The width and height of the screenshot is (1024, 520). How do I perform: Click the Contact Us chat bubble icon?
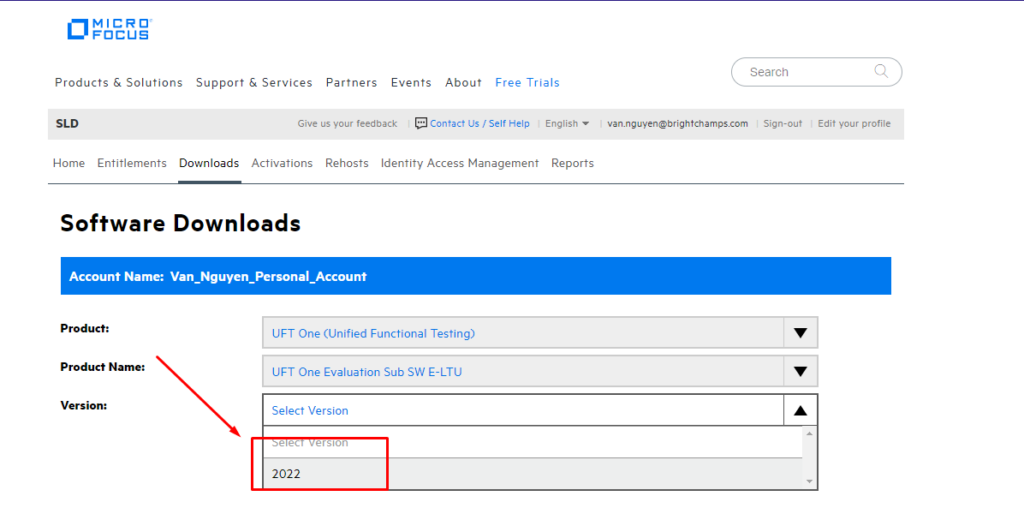(x=421, y=123)
